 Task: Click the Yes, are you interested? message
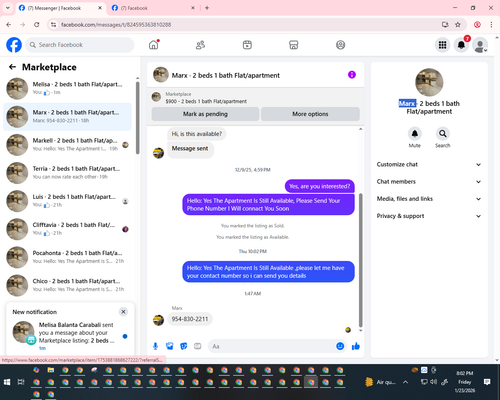point(319,186)
